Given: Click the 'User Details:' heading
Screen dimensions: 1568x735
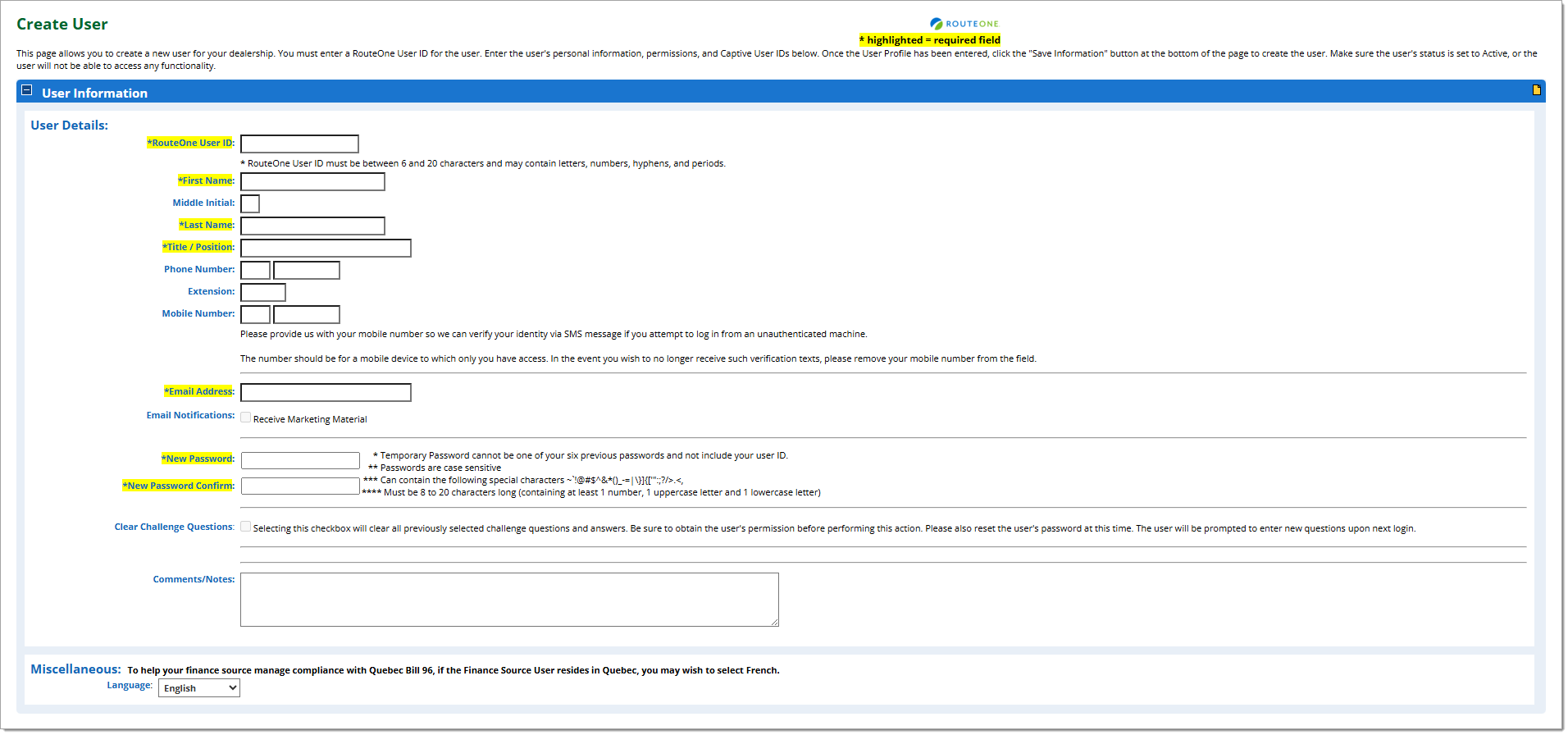Looking at the screenshot, I should (x=70, y=125).
